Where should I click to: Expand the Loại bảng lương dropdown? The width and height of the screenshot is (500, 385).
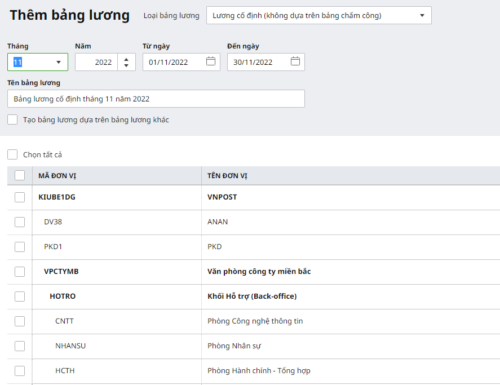pyautogui.click(x=319, y=15)
